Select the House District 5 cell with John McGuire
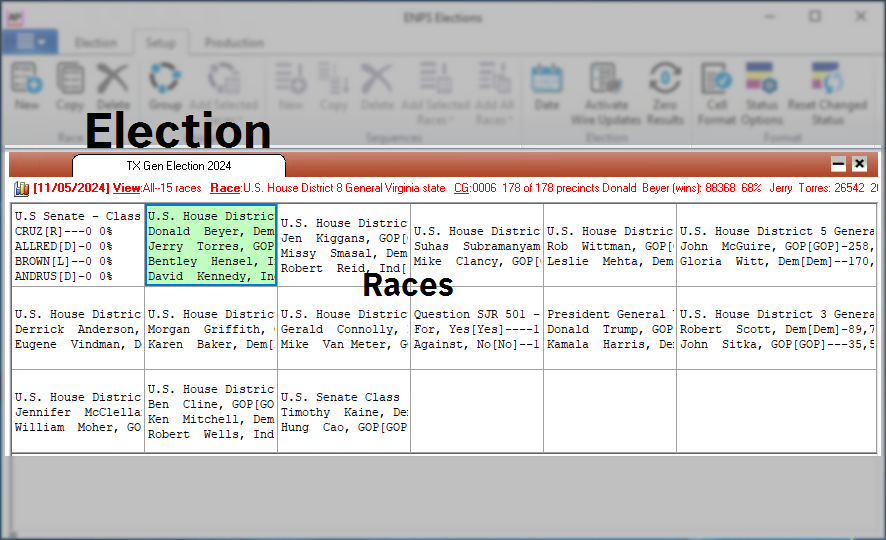Viewport: 886px width, 540px height. coord(776,245)
